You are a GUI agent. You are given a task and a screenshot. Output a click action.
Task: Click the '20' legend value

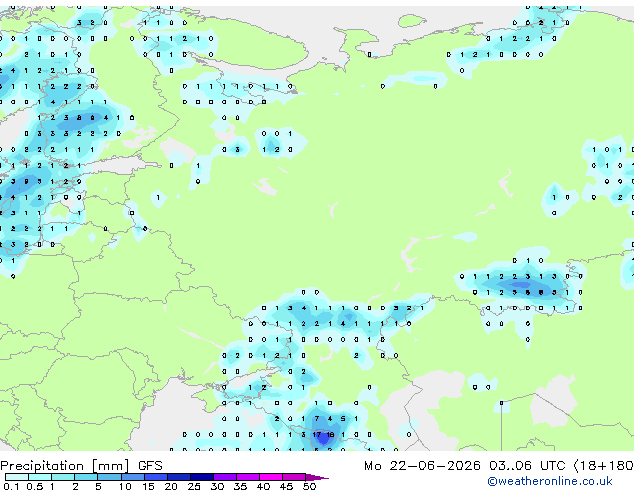[x=171, y=486]
